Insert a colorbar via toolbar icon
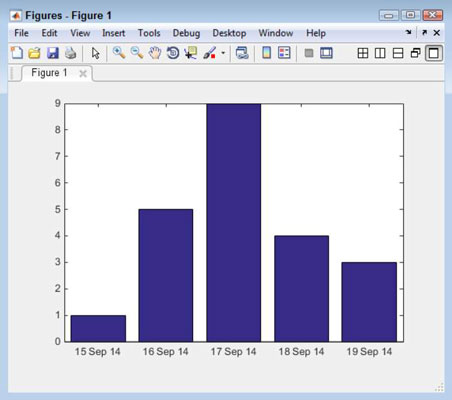 [x=266, y=53]
